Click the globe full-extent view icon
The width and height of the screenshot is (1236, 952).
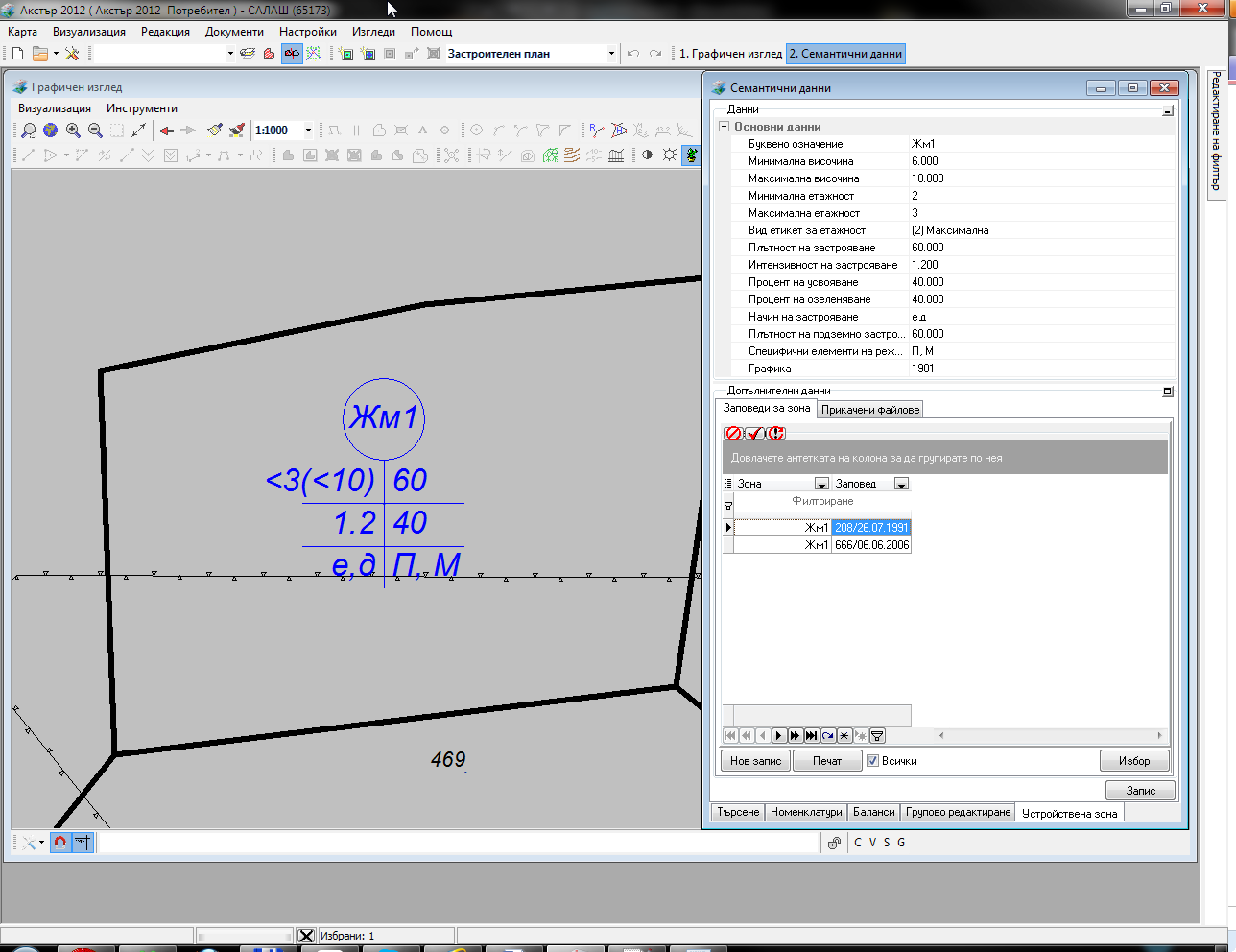(51, 131)
